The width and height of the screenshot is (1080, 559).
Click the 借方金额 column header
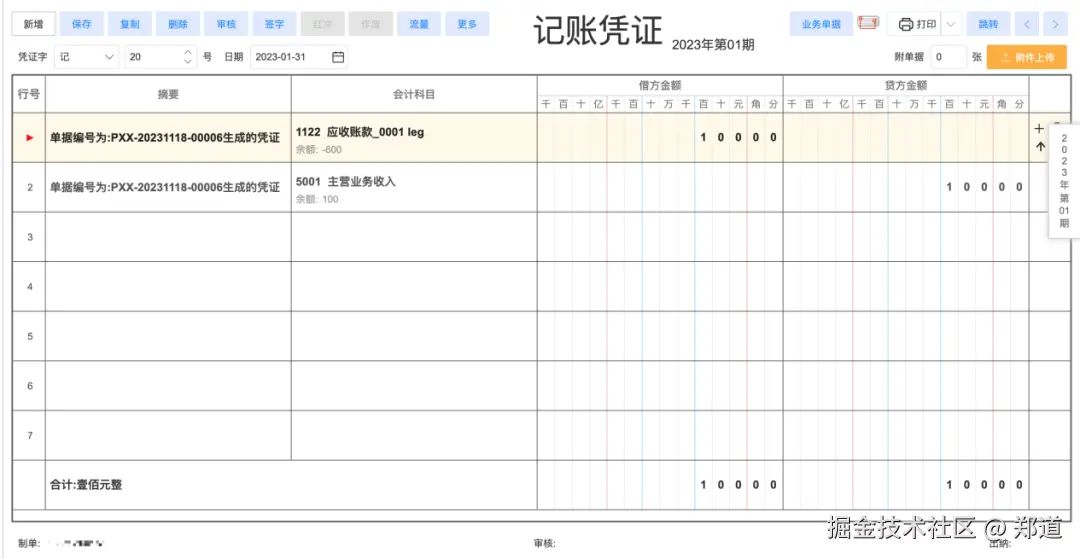660,86
